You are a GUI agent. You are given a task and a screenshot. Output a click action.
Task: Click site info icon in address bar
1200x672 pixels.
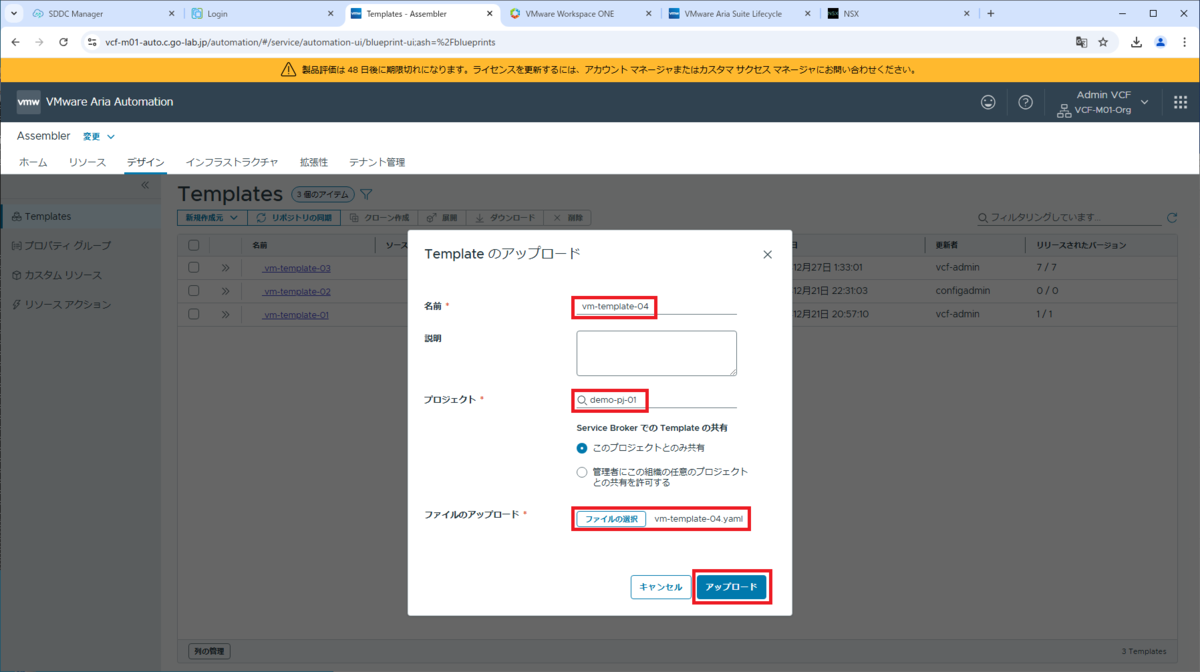coord(92,43)
